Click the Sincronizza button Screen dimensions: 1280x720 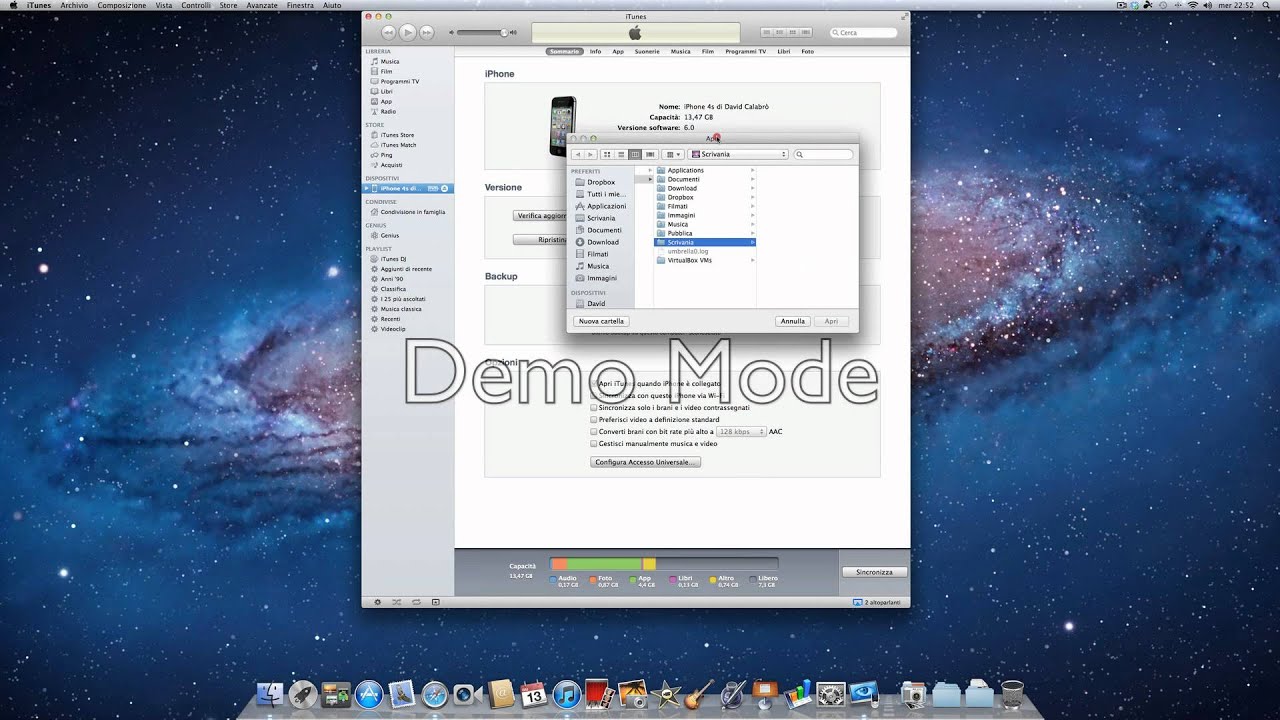click(874, 572)
